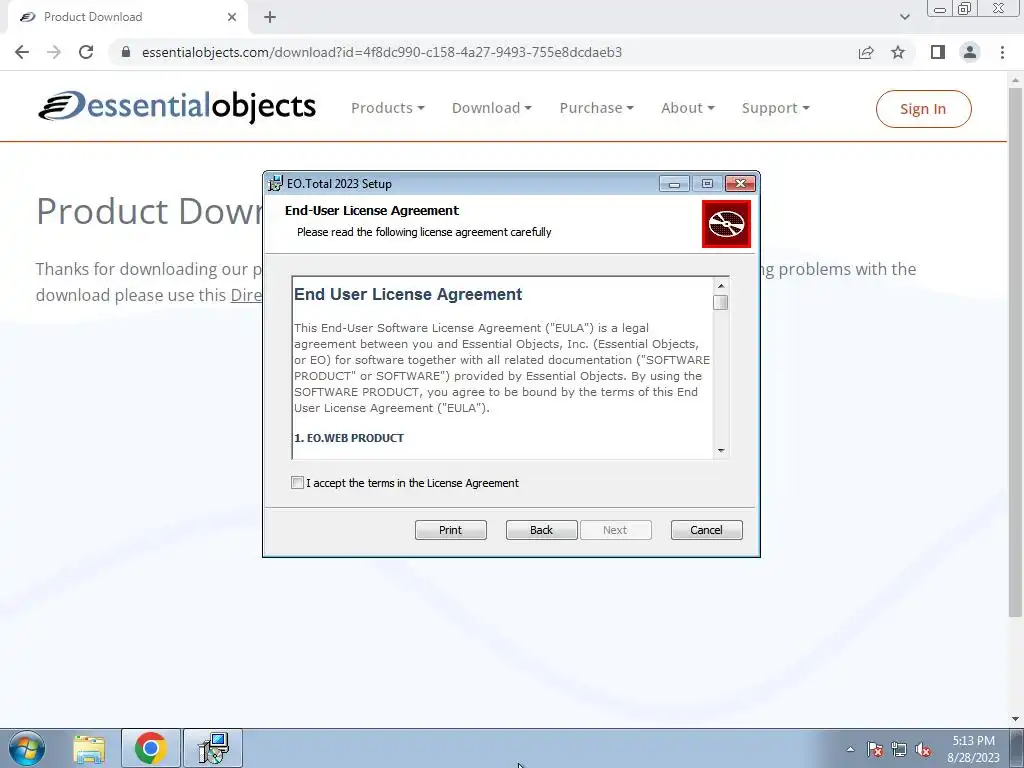Maximize the EO.Total setup window
Image resolution: width=1024 pixels, height=768 pixels.
pos(707,184)
